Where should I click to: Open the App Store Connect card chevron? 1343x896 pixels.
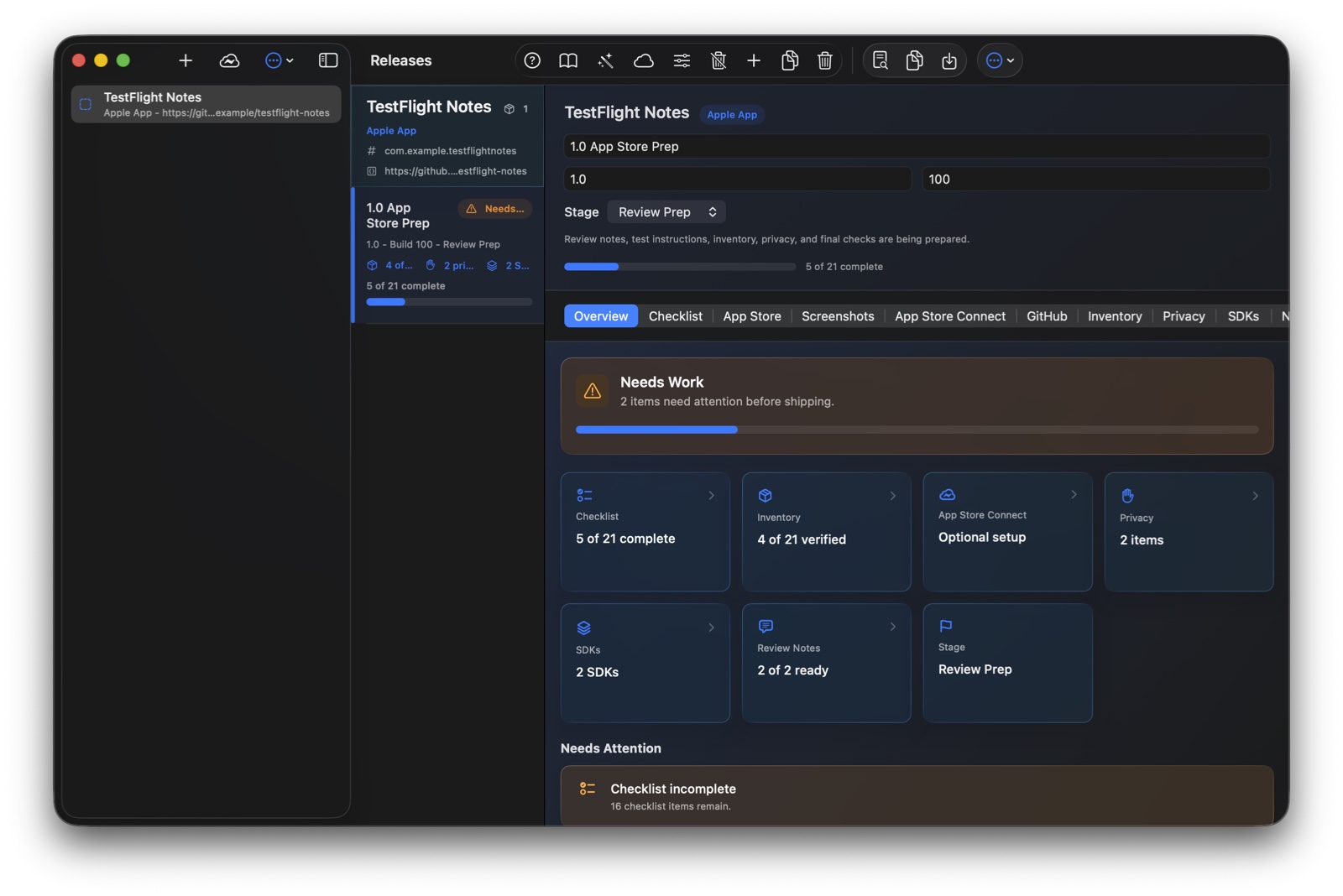[1074, 495]
